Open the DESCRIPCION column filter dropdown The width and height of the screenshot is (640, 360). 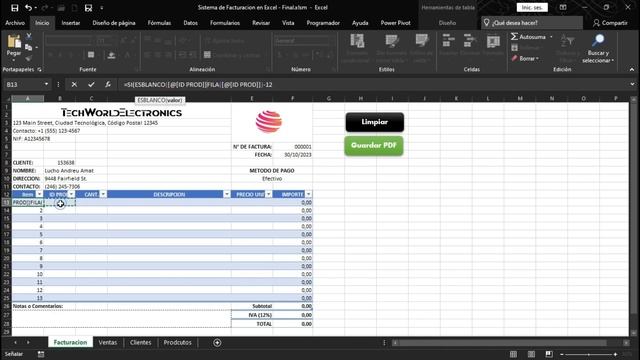[x=227, y=194]
